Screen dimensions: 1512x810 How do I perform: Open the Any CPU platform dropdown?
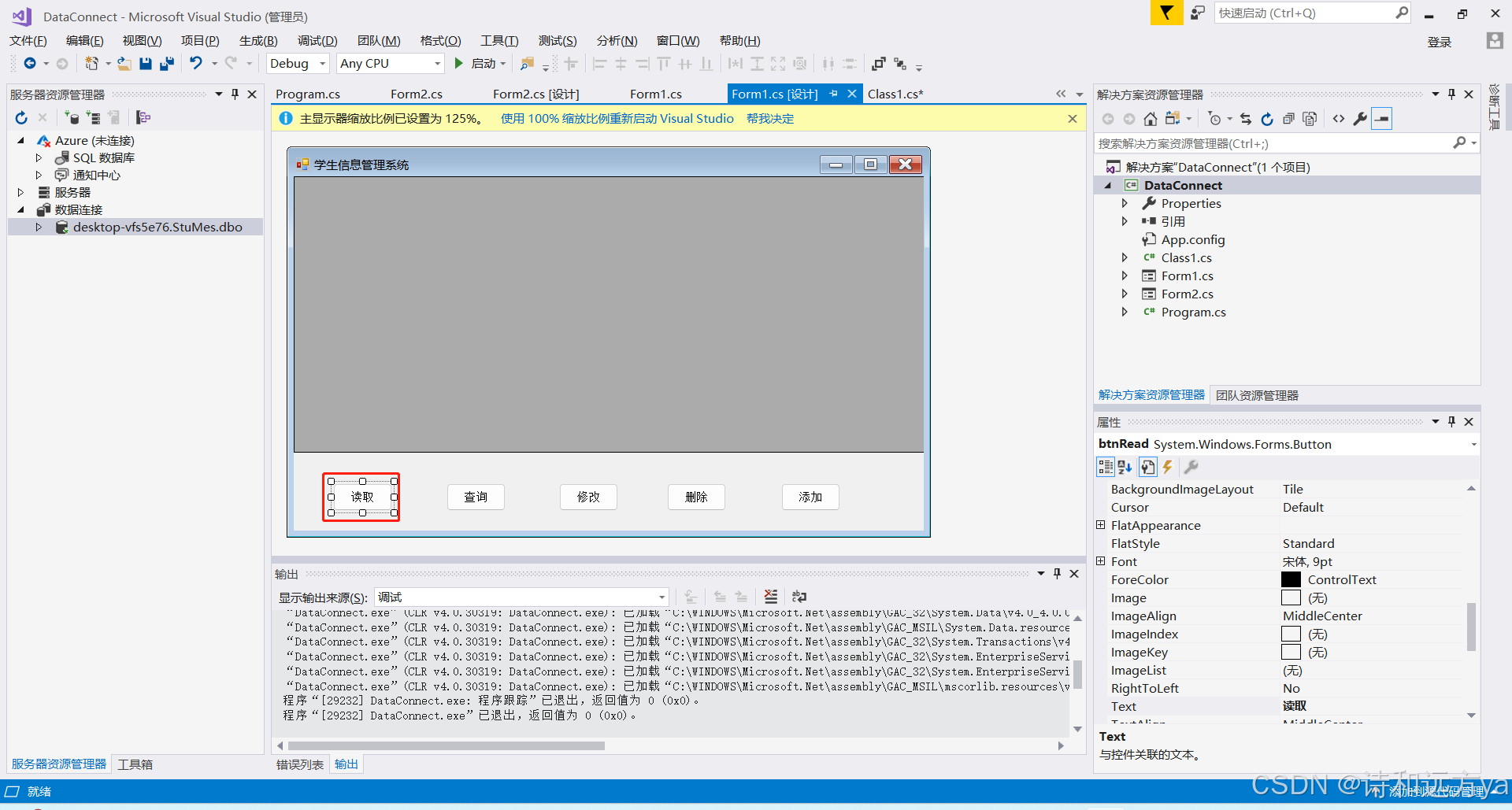click(x=391, y=64)
